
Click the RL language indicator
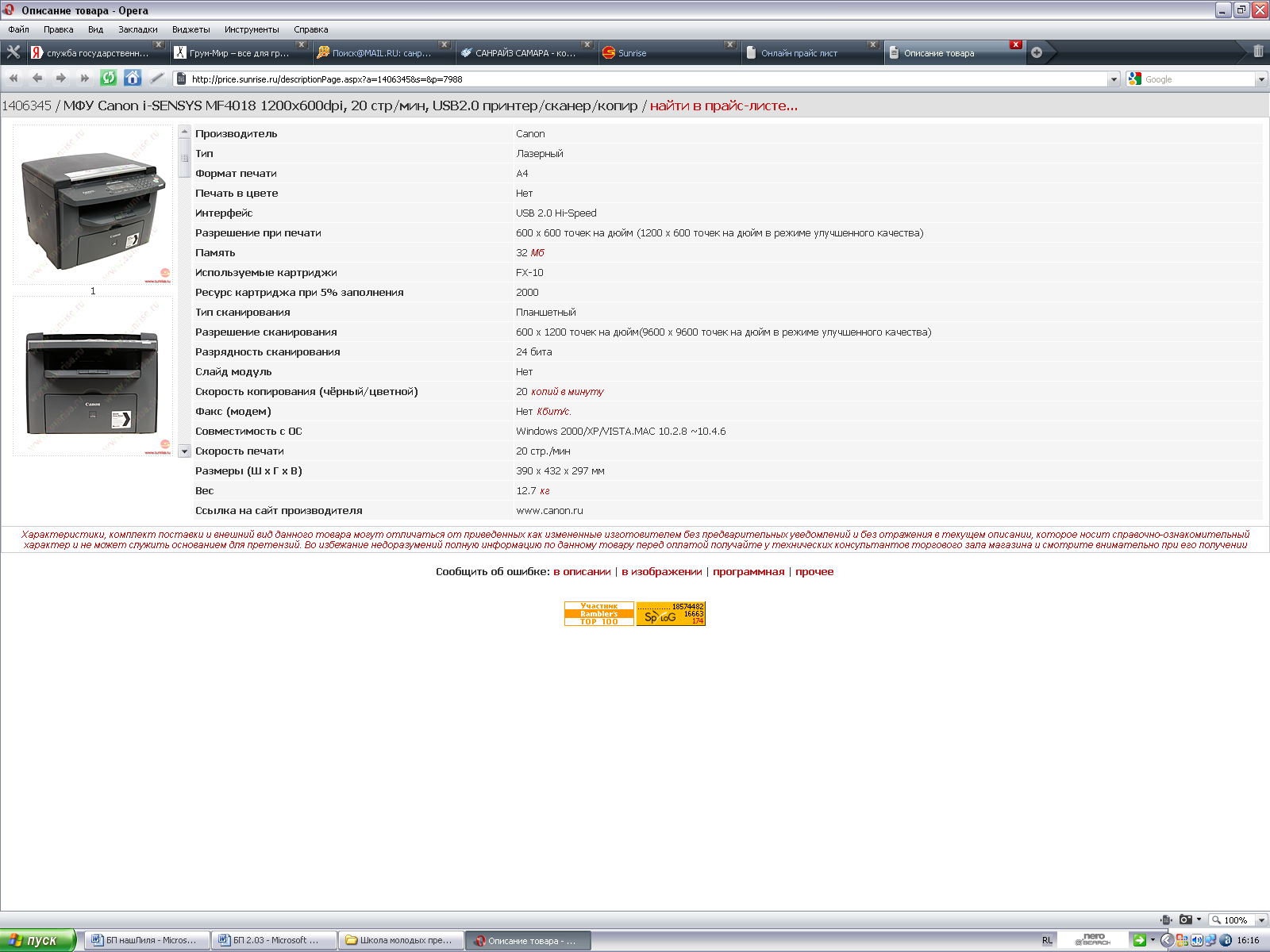pos(1047,940)
